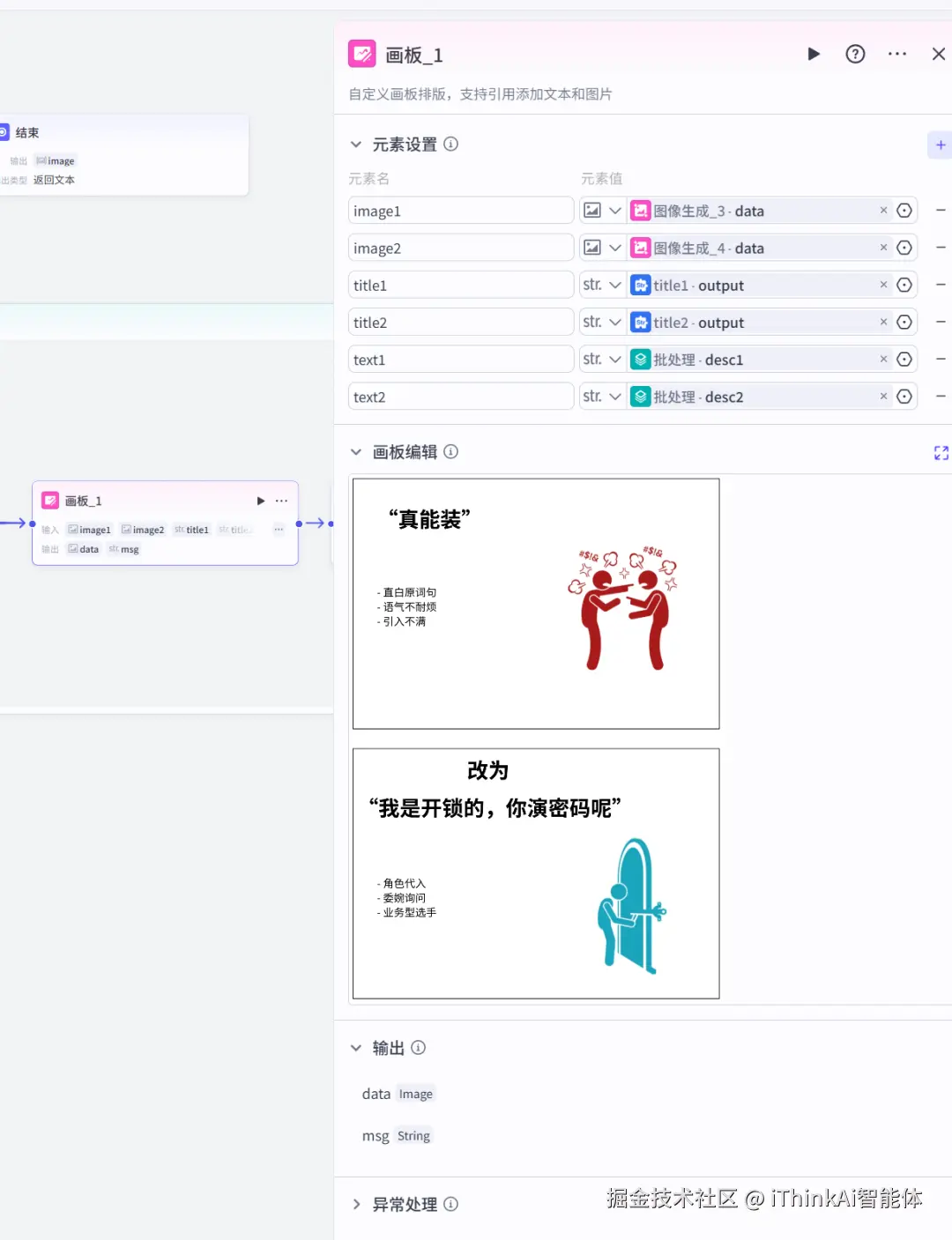Run the 画板_1 node via play icon
The width and height of the screenshot is (952, 1240).
(x=813, y=54)
